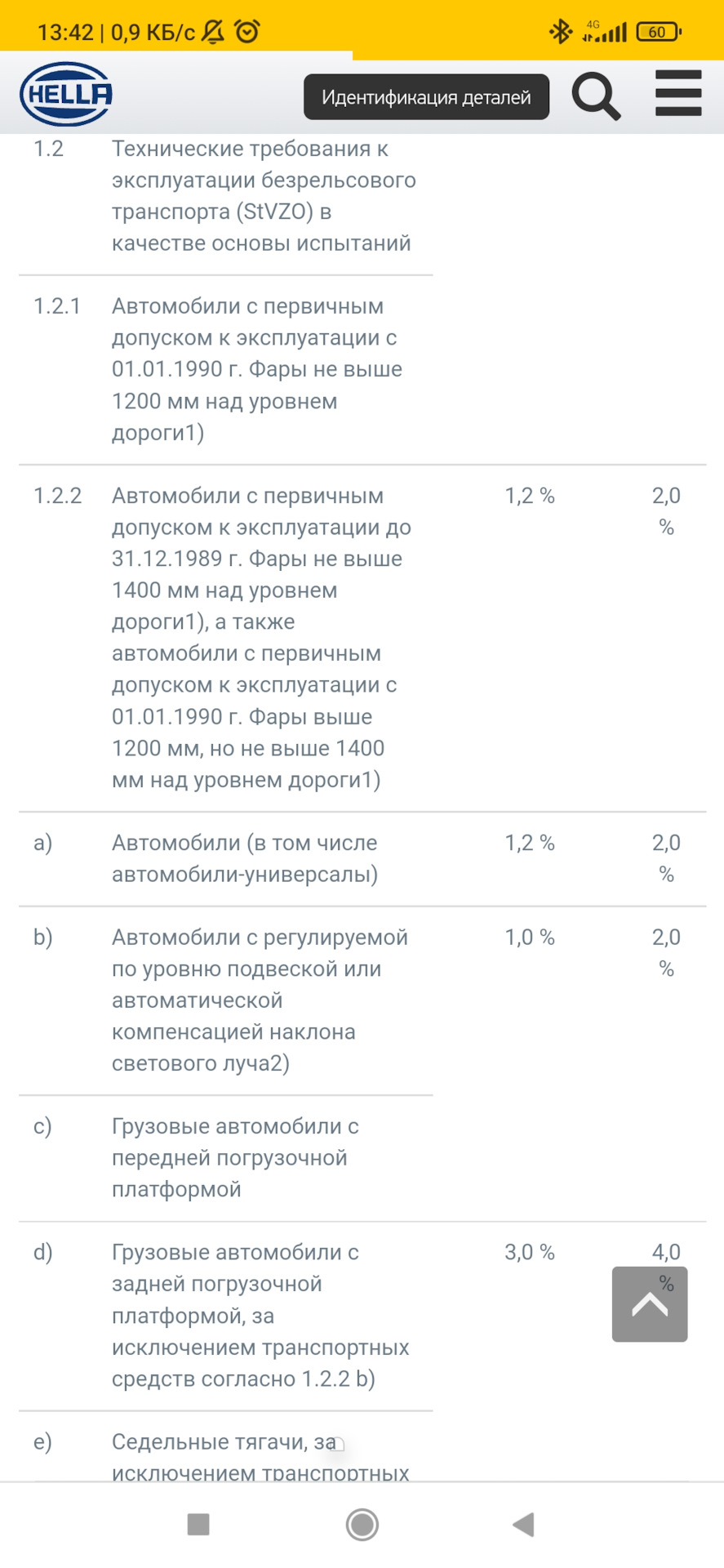Click the HELLA logo
The image size is (724, 1568).
click(x=65, y=92)
